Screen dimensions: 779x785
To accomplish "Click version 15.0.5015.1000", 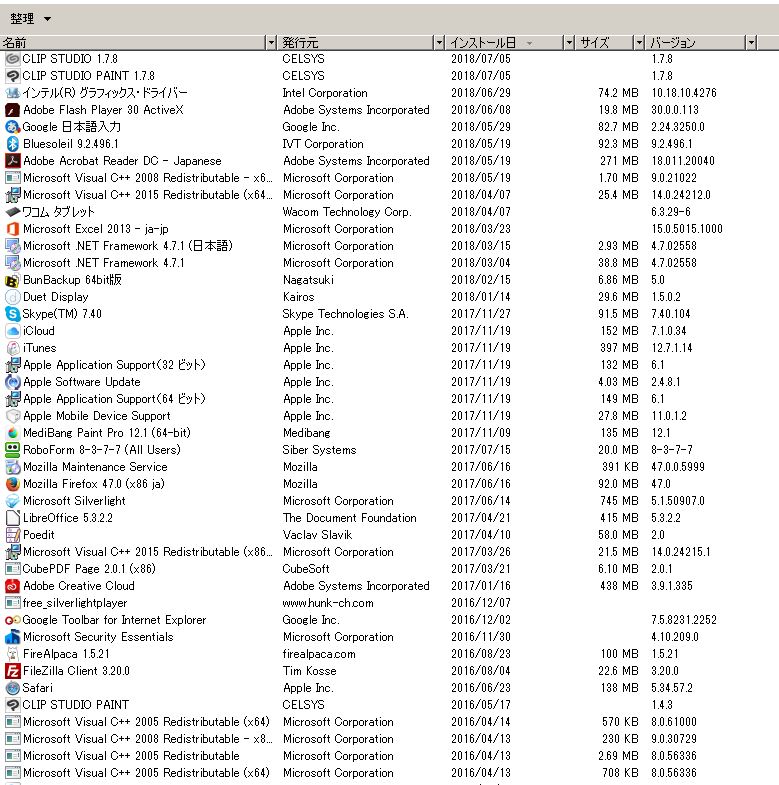I will (687, 229).
